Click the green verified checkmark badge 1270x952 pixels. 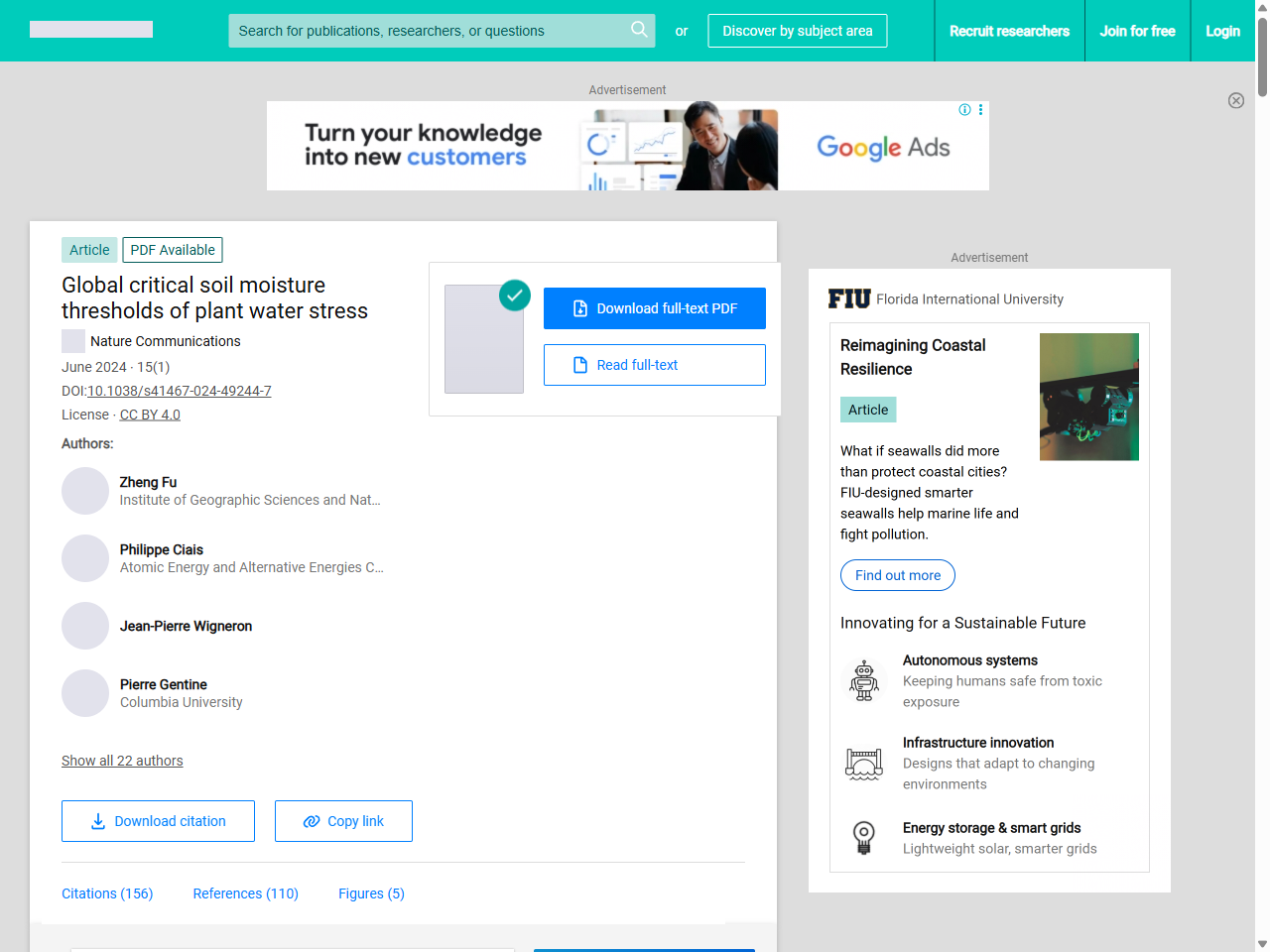point(515,295)
